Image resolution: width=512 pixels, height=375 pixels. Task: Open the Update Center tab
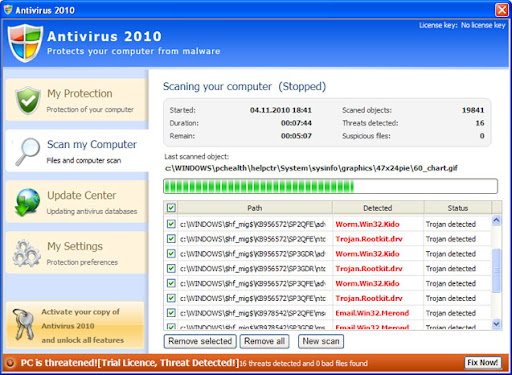click(77, 202)
